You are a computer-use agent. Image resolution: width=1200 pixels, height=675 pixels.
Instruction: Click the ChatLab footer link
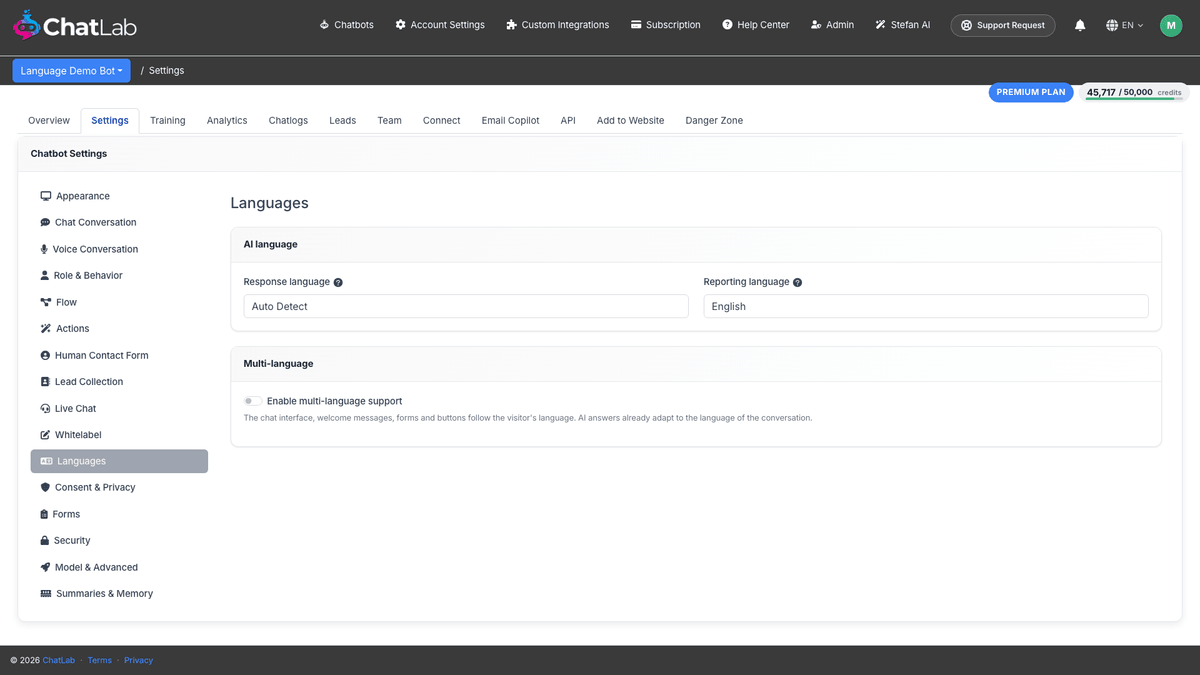59,660
